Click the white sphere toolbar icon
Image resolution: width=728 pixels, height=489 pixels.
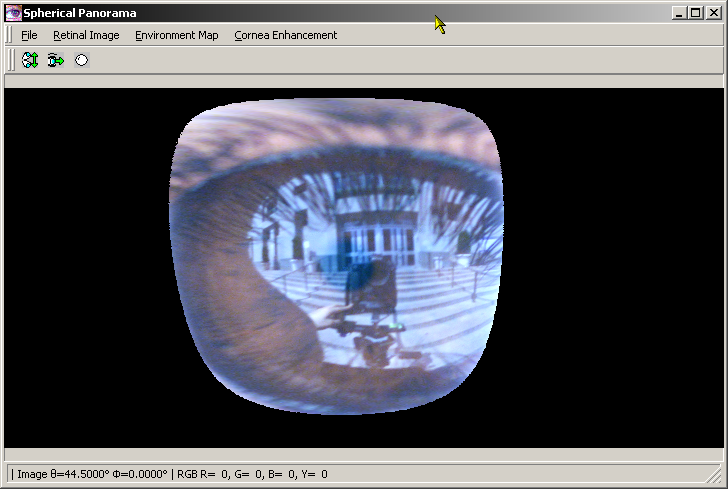[81, 60]
